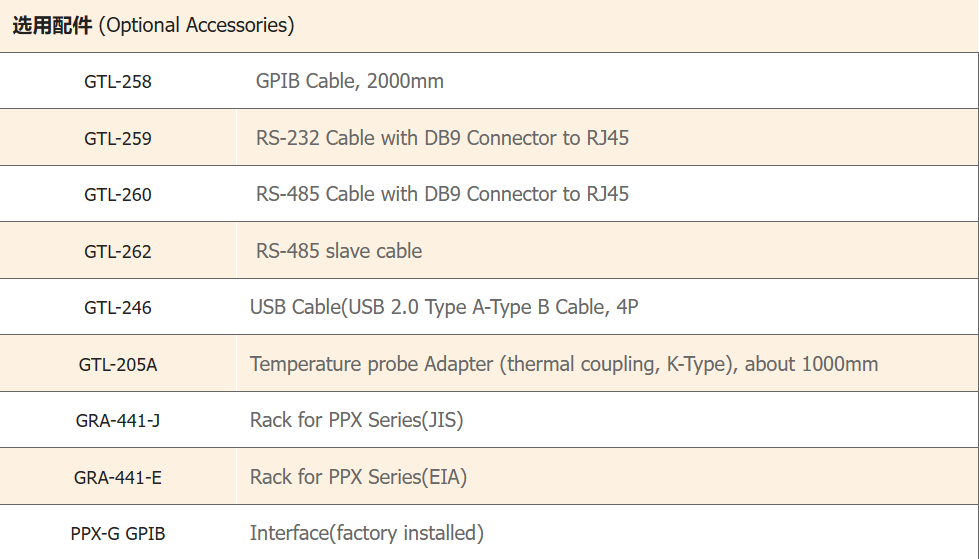
Task: Select the GTL-262 model number
Action: [118, 252]
